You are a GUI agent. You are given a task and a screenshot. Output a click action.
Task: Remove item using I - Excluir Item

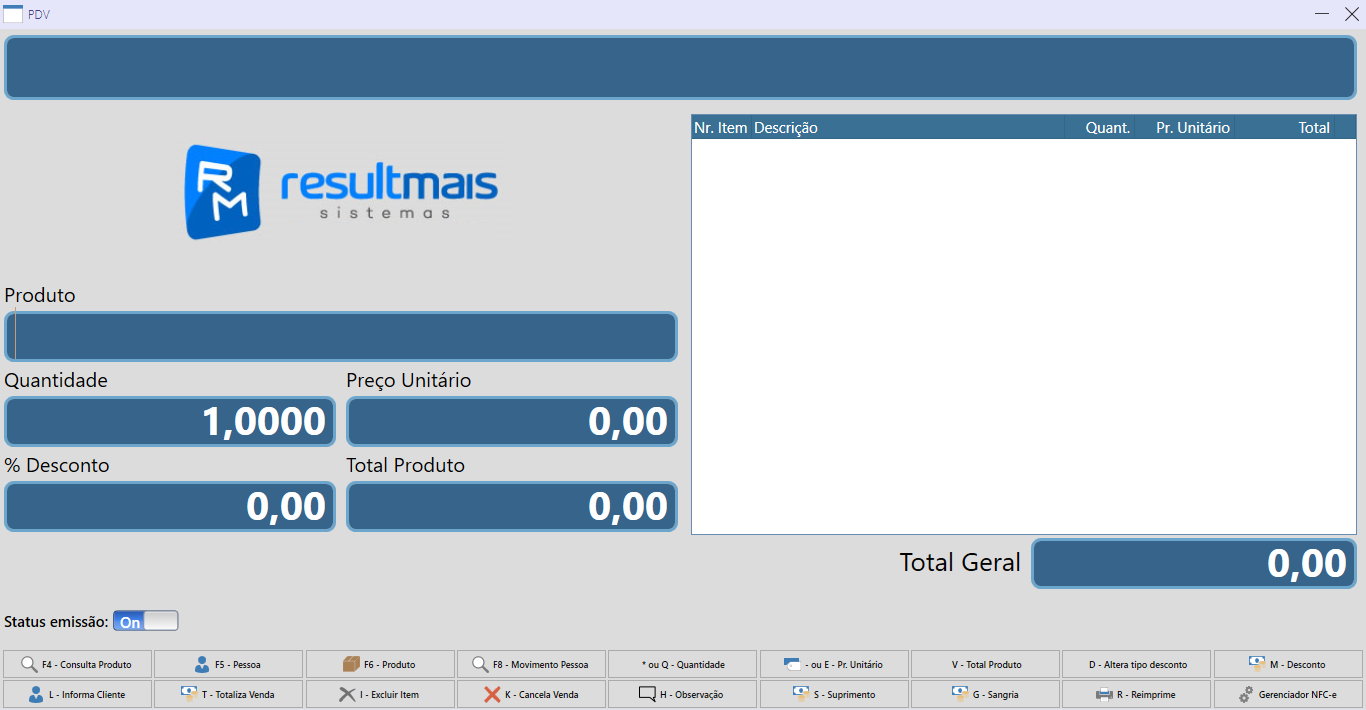click(x=380, y=694)
